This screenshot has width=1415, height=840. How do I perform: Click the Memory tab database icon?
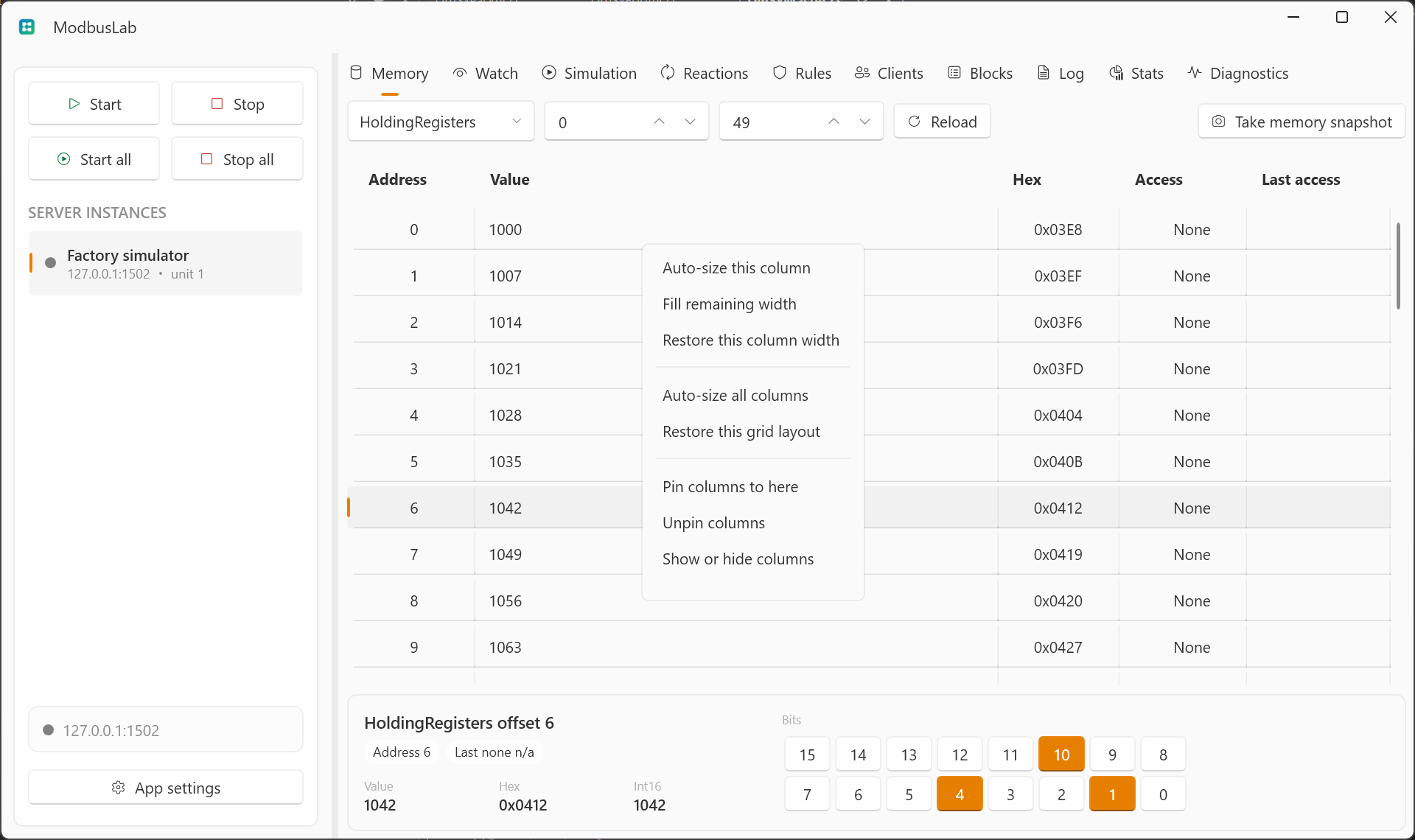(356, 73)
